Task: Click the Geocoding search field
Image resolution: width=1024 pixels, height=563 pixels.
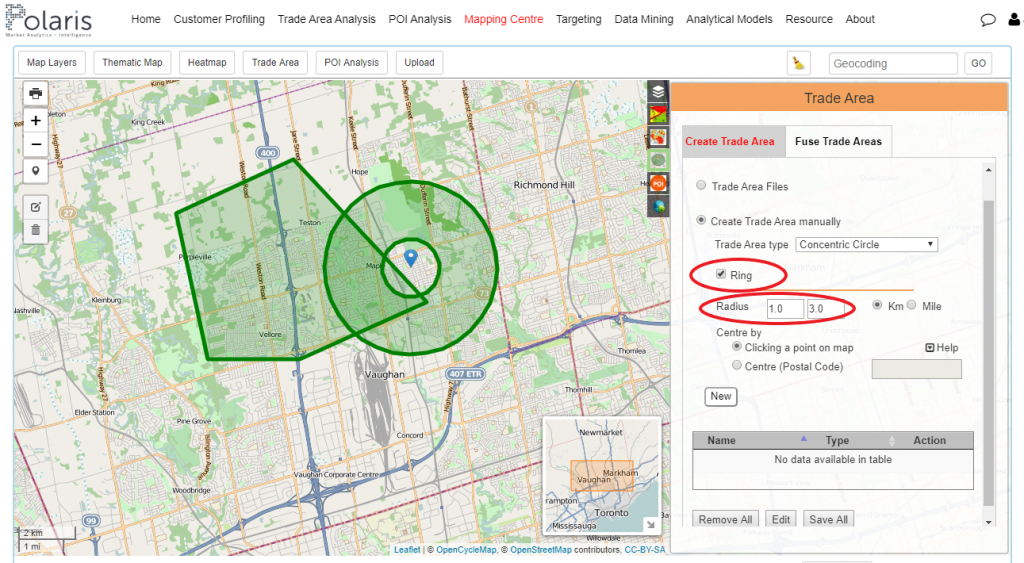Action: (893, 63)
